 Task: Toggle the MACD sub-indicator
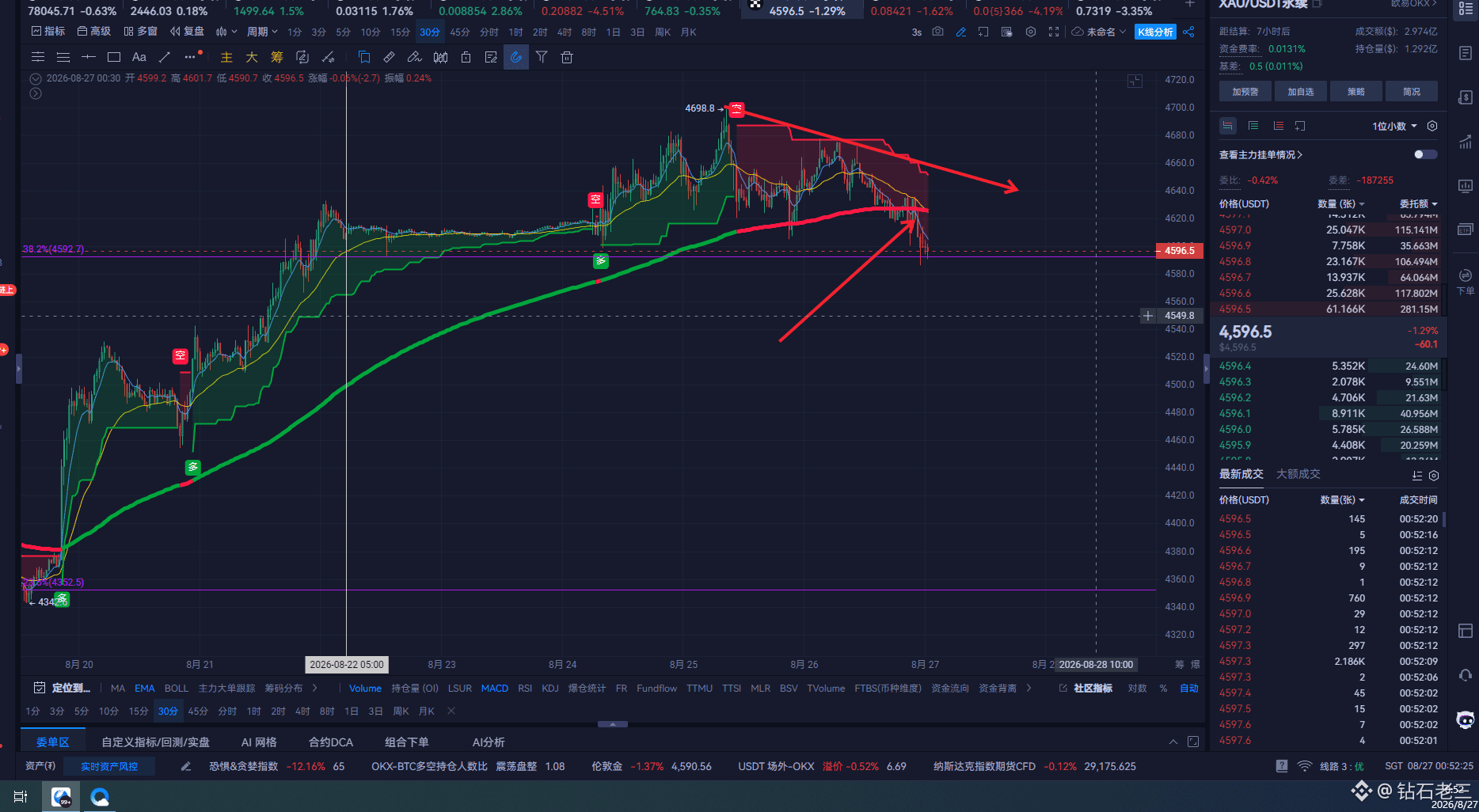click(x=495, y=689)
